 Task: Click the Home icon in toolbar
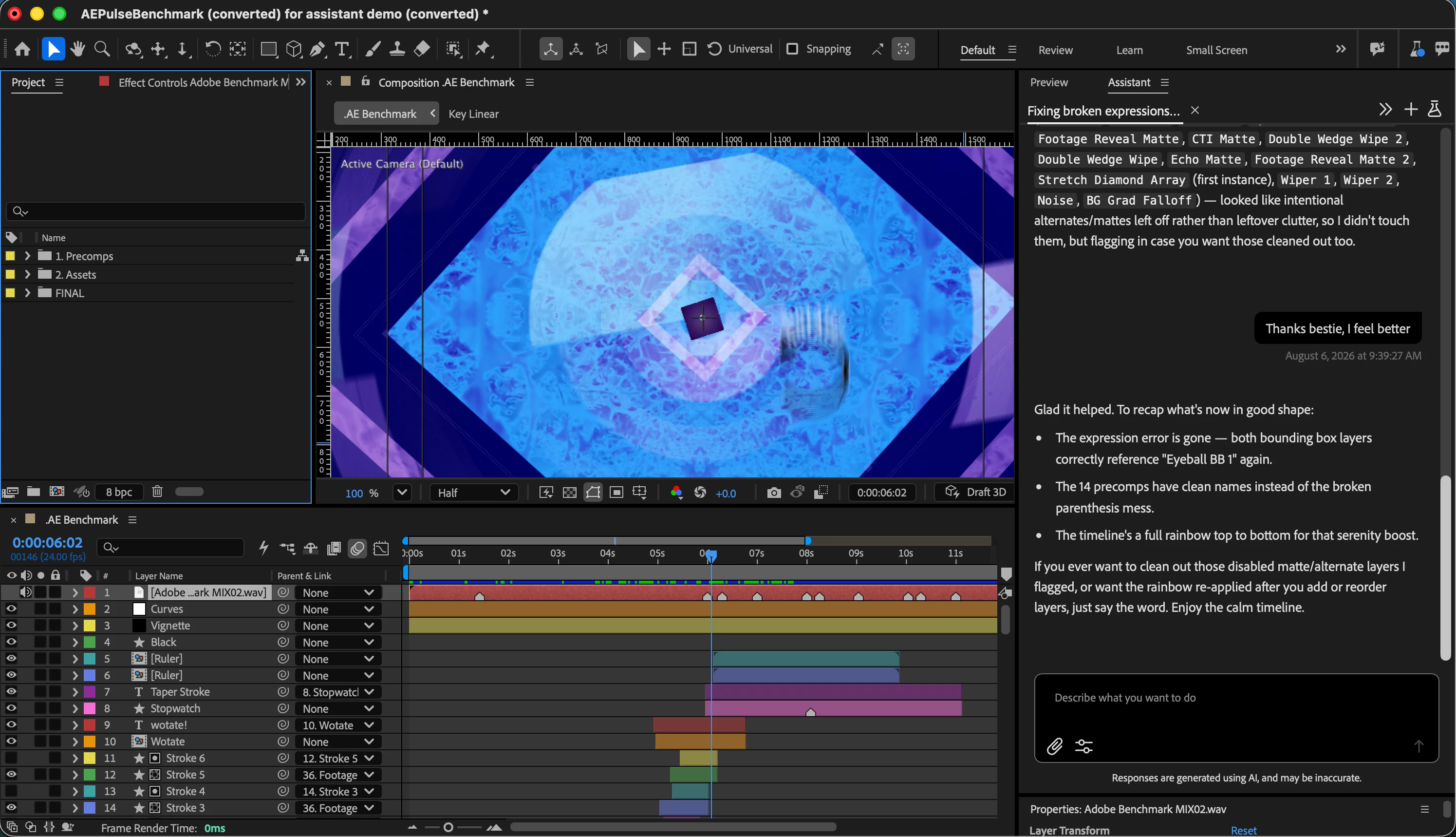point(22,49)
